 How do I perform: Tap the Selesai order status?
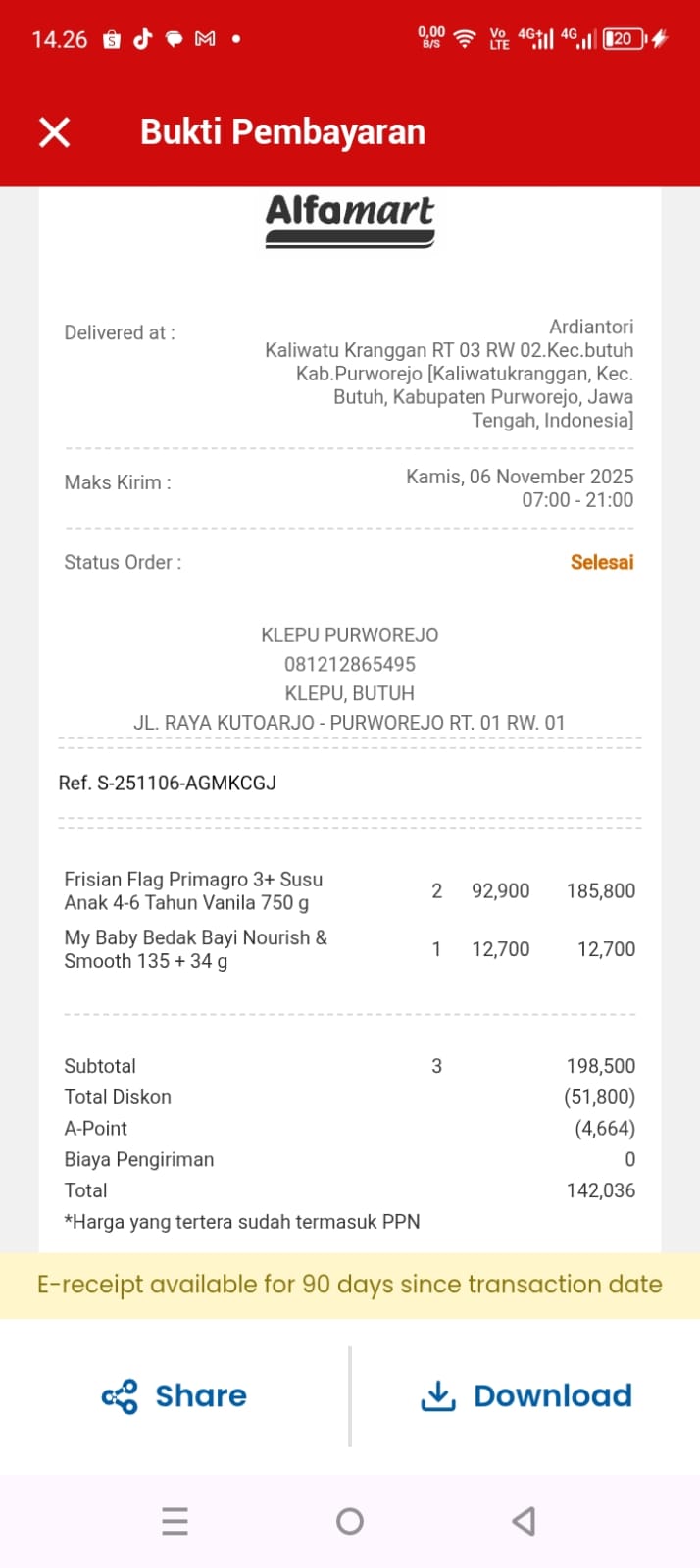602,562
